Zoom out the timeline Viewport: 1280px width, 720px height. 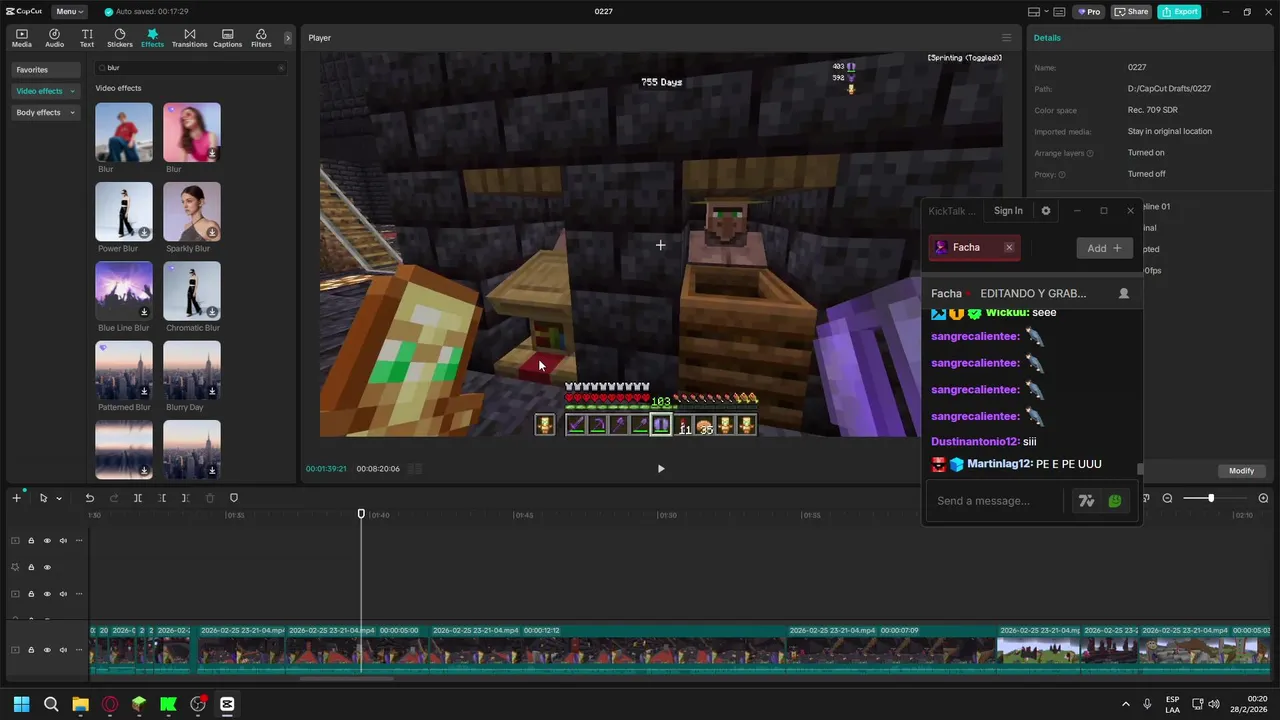1167,498
